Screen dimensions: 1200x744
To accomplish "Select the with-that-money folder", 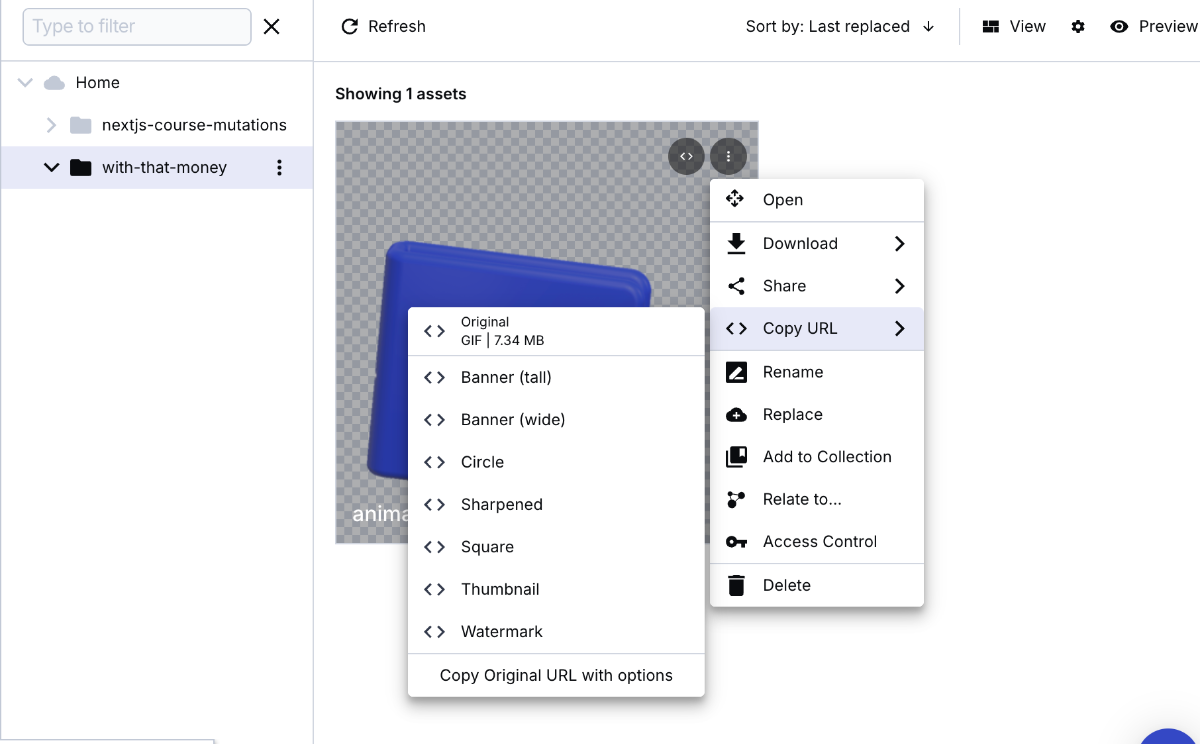I will tap(148, 168).
